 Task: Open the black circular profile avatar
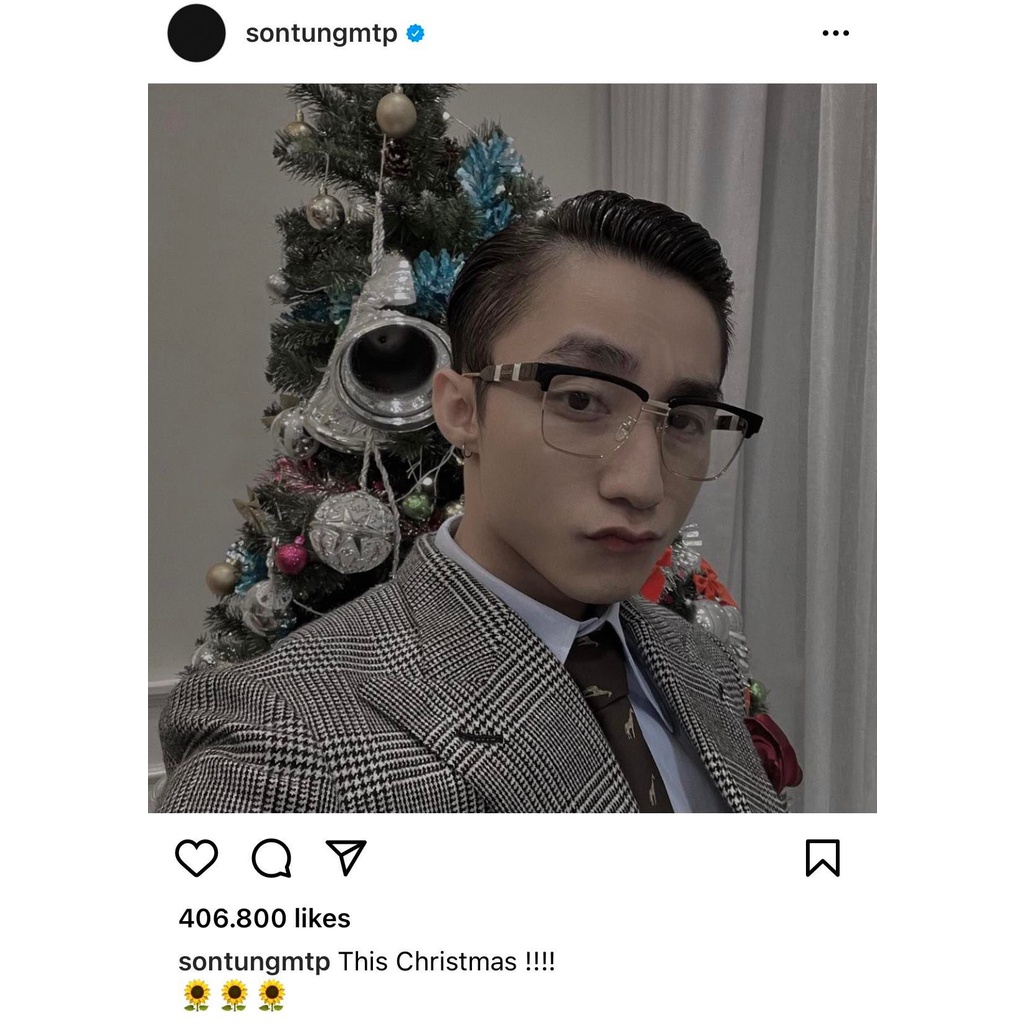point(197,33)
